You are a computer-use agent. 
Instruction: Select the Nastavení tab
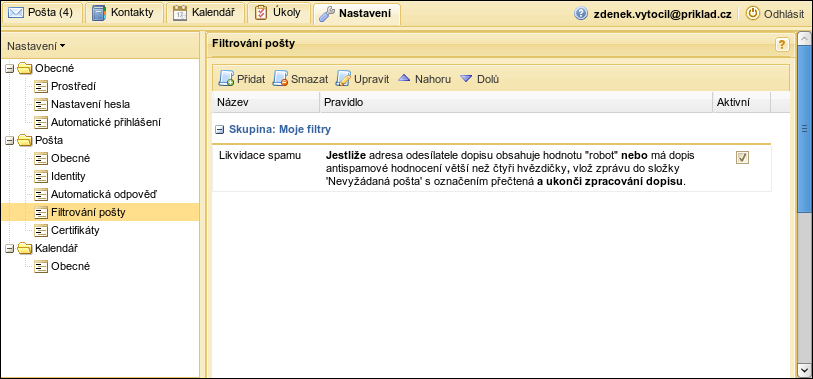click(x=356, y=13)
